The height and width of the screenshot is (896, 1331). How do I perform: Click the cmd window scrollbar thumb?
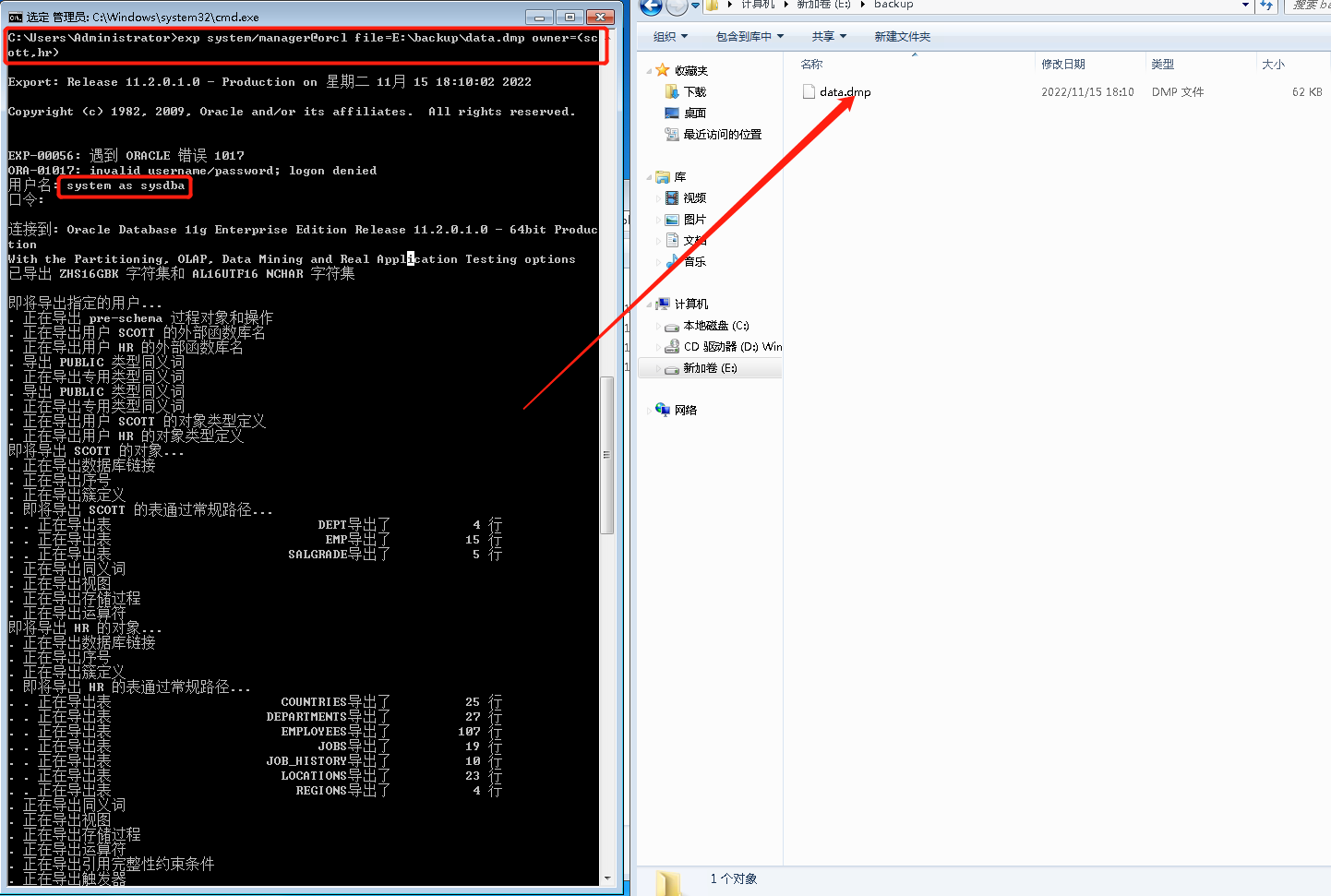click(x=606, y=455)
